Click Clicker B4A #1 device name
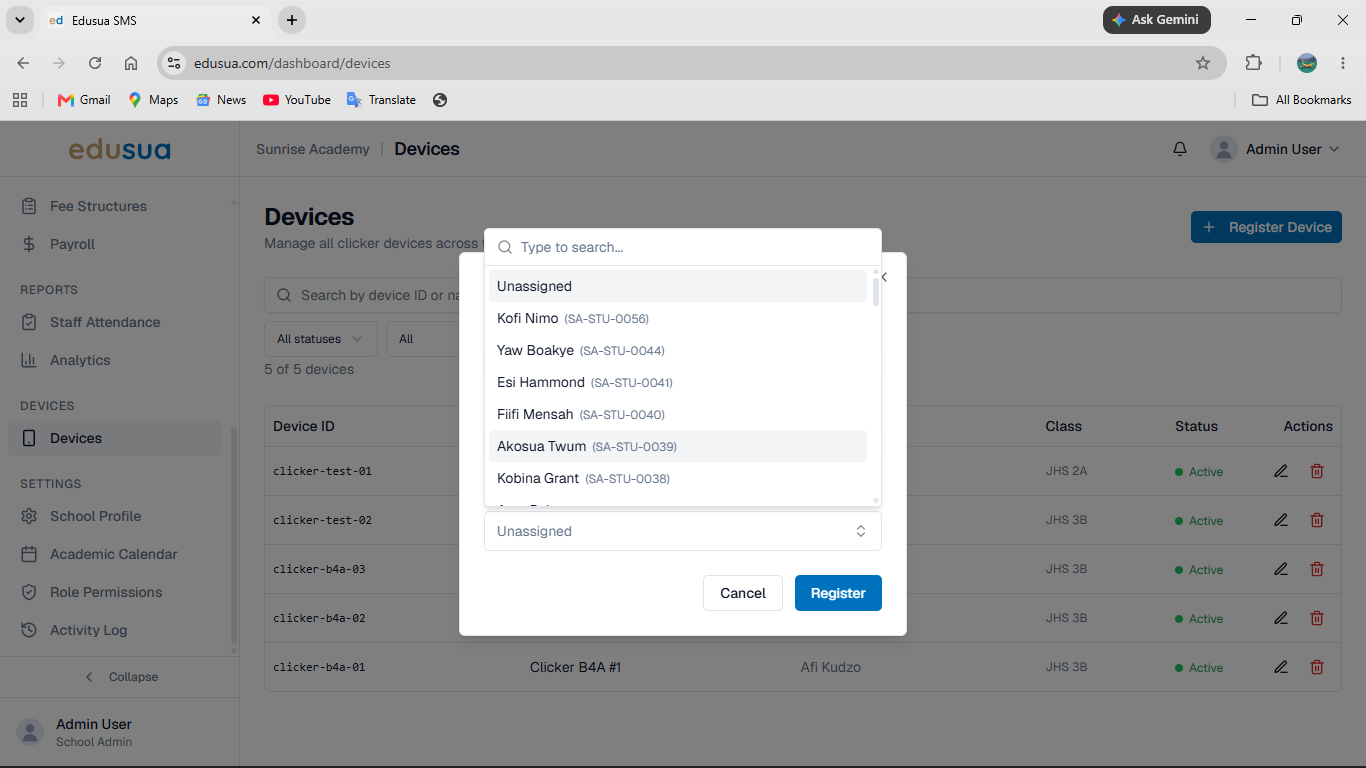Screen dimensions: 1366x768 [x=575, y=667]
